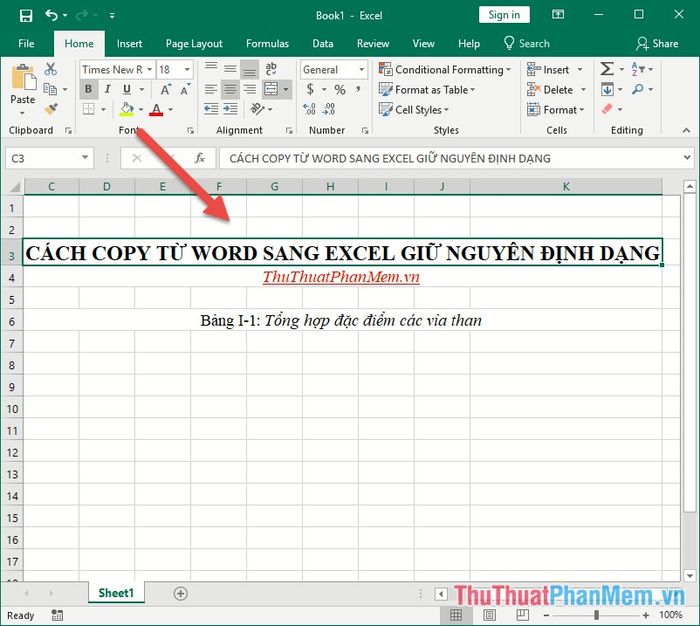
Task: Click the Cut scissors icon
Action: [50, 69]
